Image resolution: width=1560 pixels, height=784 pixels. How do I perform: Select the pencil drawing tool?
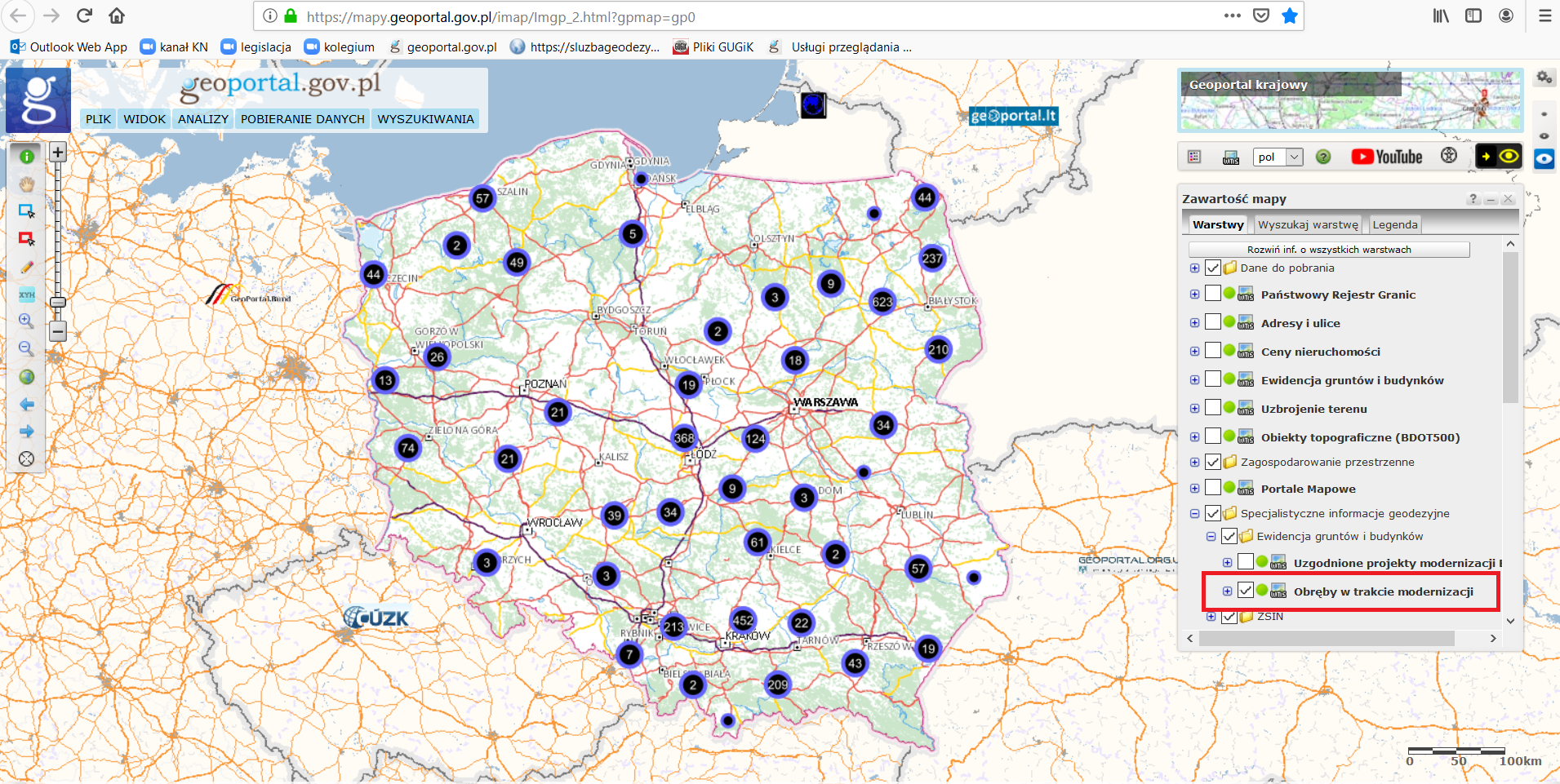point(26,267)
